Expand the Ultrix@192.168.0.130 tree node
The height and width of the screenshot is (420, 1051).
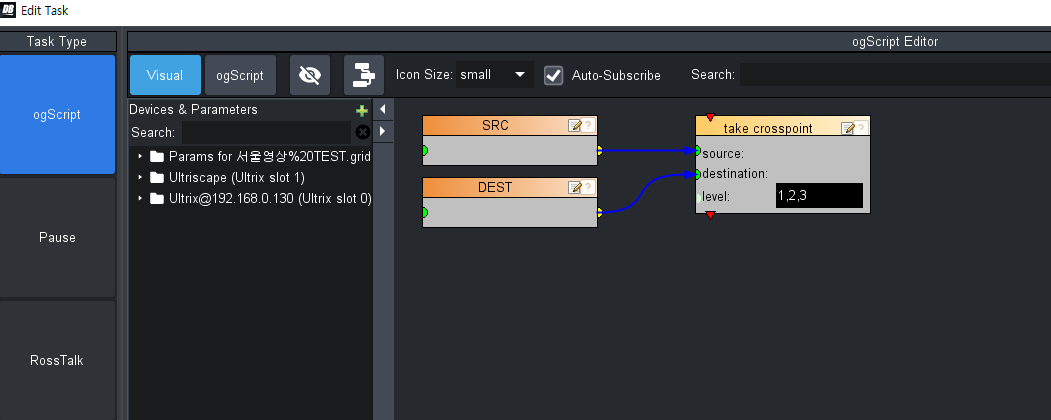[x=141, y=198]
